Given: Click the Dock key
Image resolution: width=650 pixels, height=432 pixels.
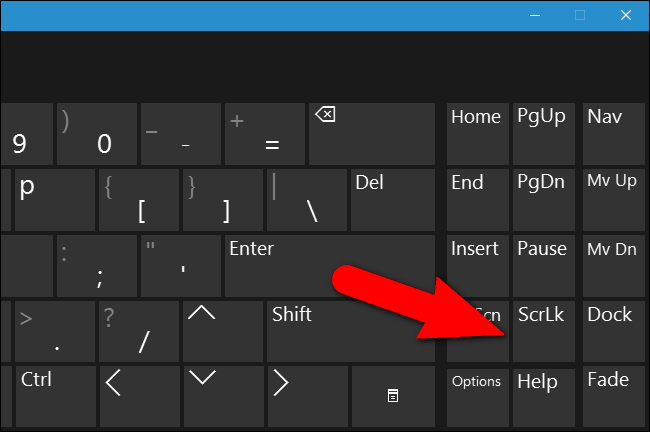Looking at the screenshot, I should click(614, 331).
